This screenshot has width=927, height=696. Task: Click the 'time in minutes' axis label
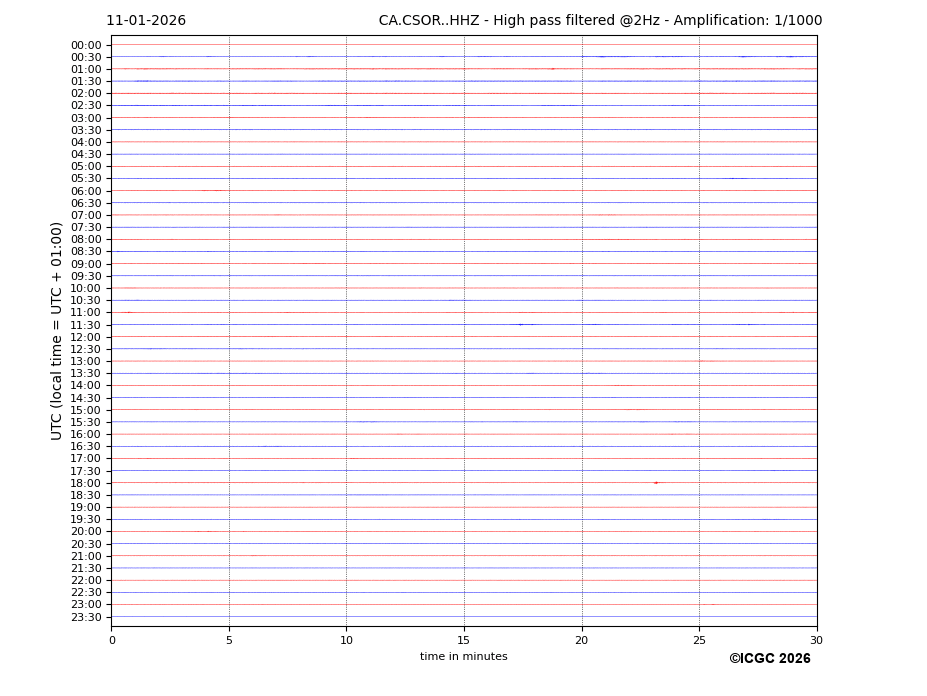(x=463, y=657)
